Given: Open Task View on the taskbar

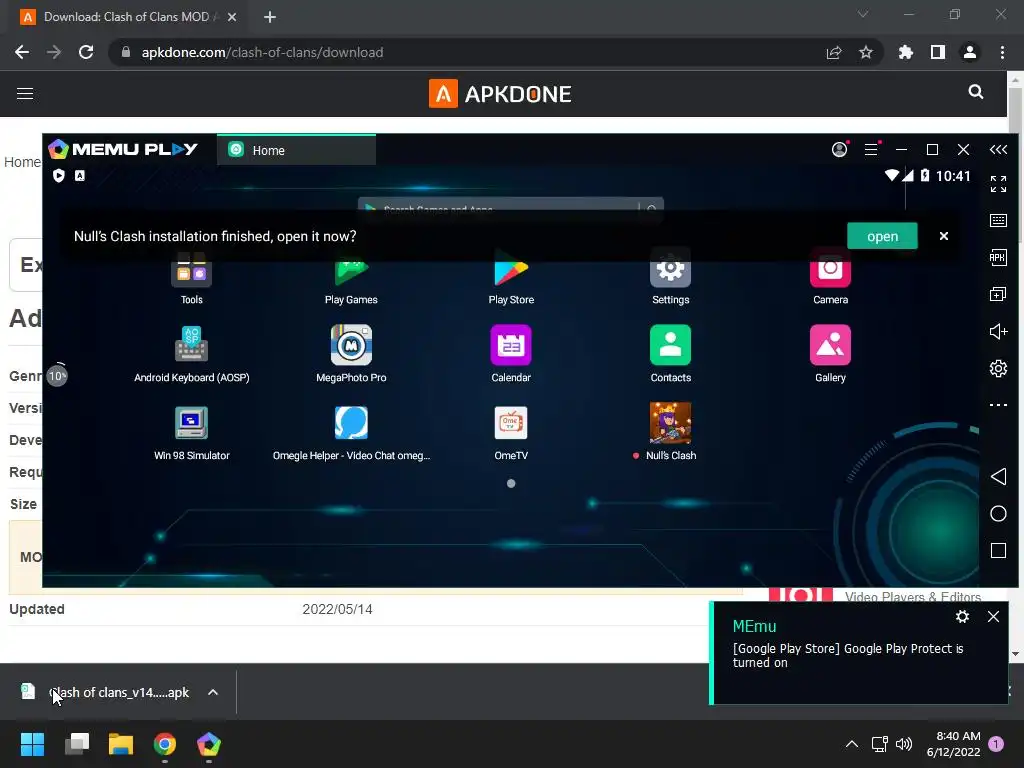Looking at the screenshot, I should 76,744.
